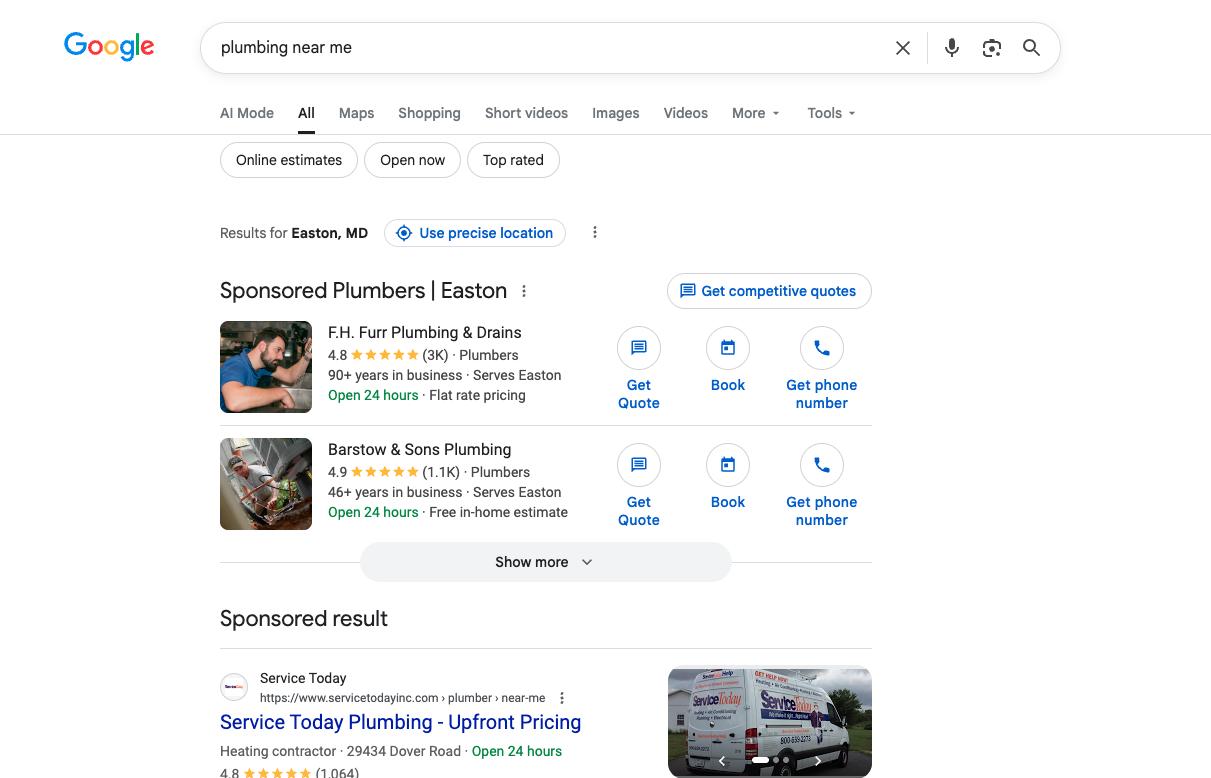The height and width of the screenshot is (778, 1211).
Task: Open Service Today Plumbing - Upfront Pricing link
Action: [400, 722]
